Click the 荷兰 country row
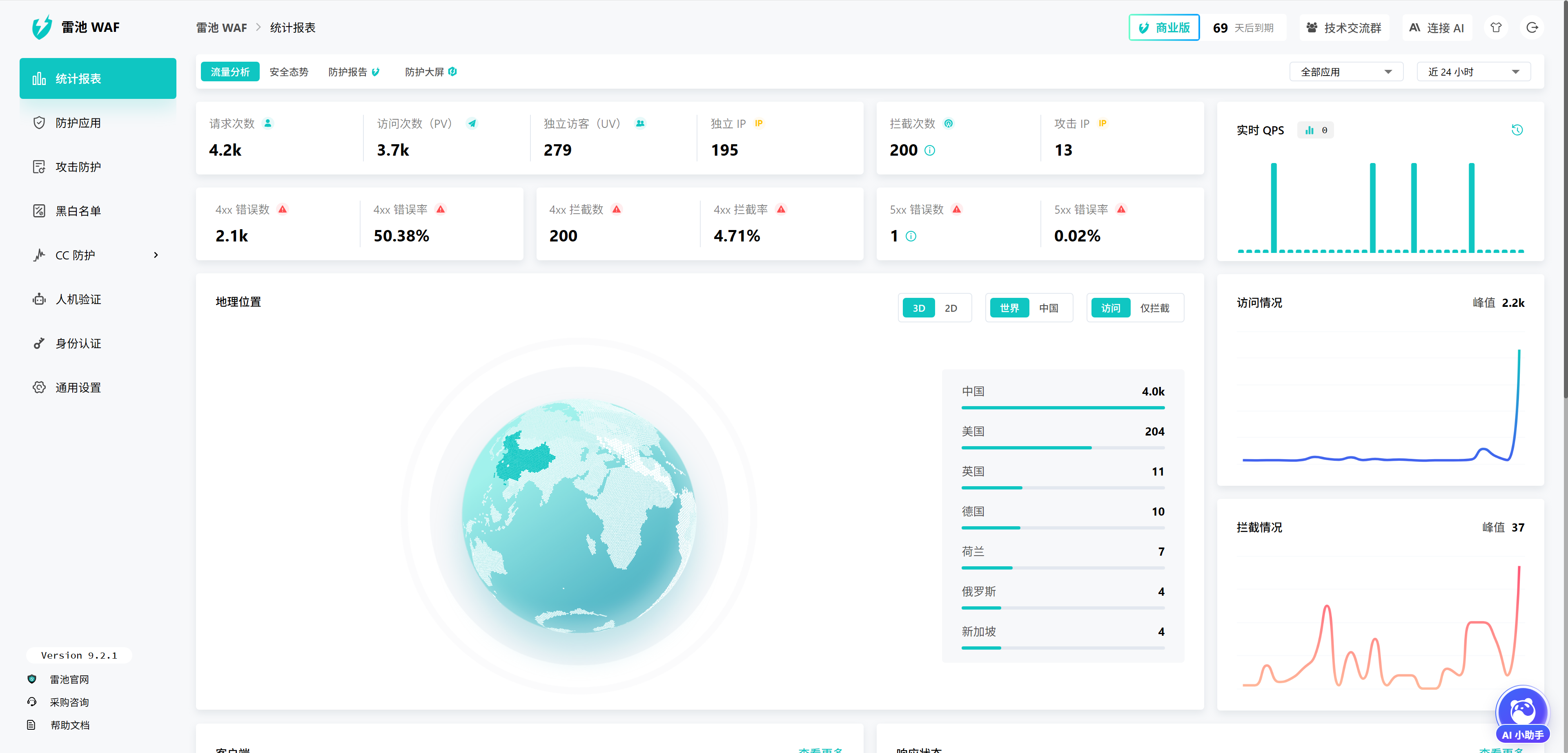Image resolution: width=1568 pixels, height=753 pixels. (1063, 558)
